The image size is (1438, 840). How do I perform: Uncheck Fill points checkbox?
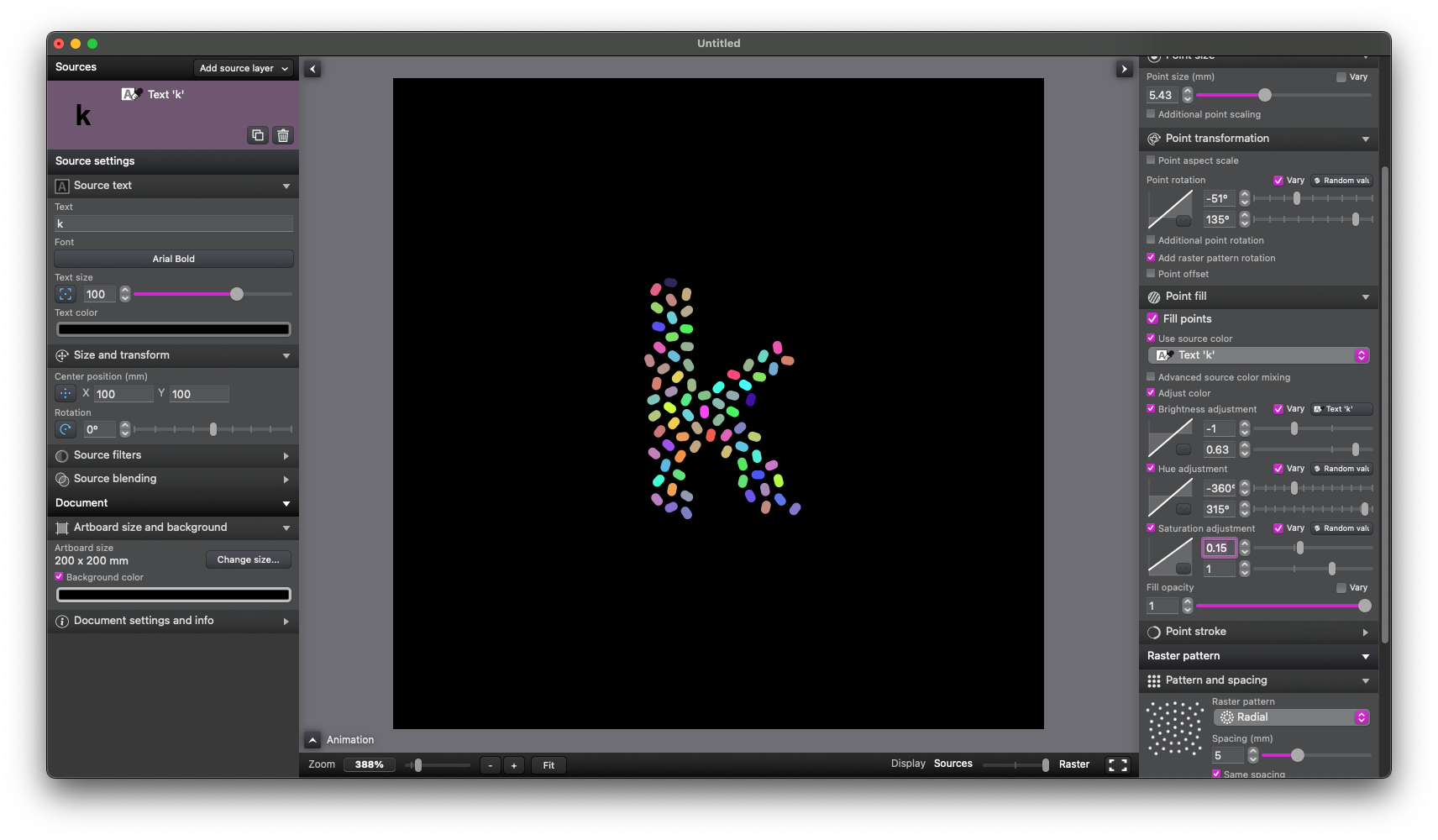click(x=1152, y=318)
